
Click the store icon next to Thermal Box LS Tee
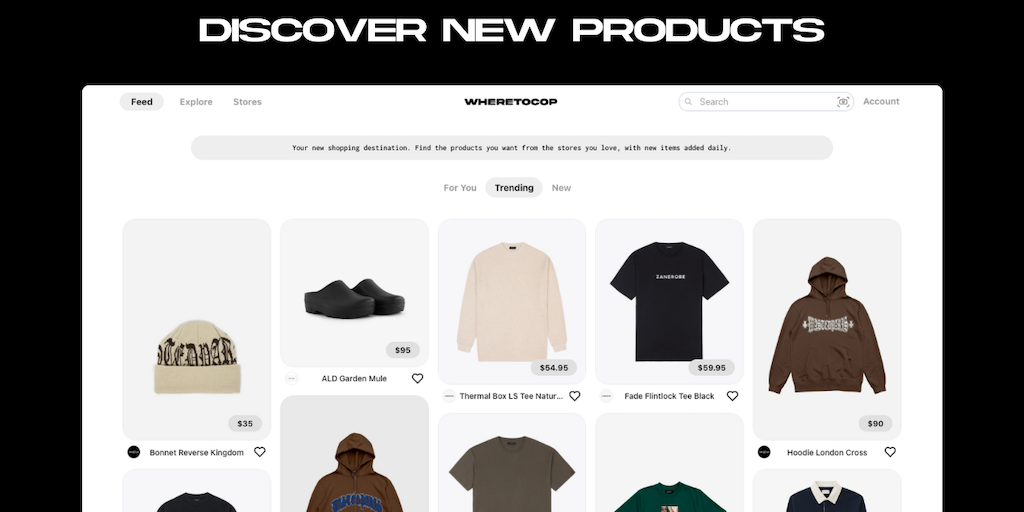pos(449,396)
